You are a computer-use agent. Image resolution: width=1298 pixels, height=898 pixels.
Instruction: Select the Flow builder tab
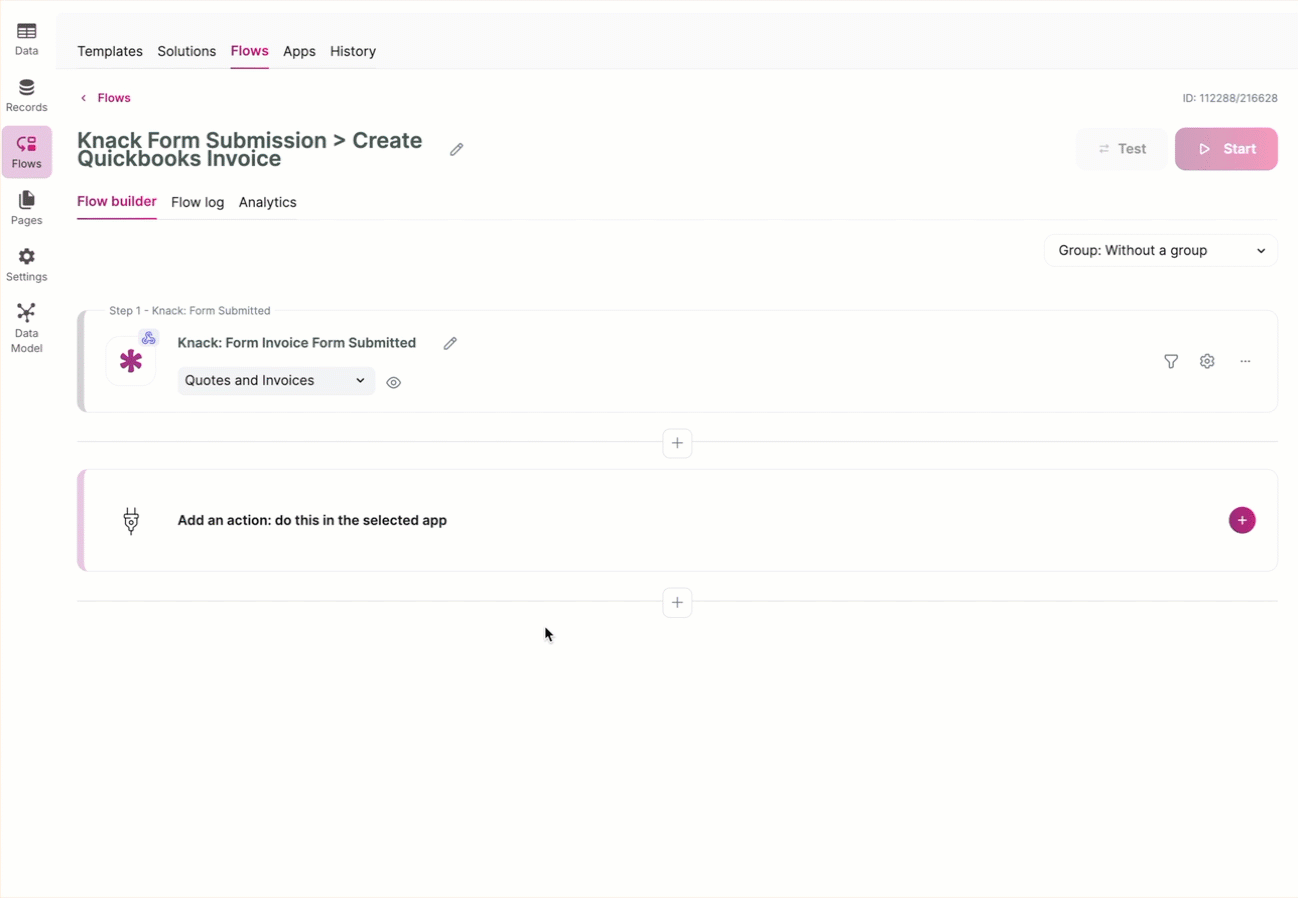pos(117,202)
